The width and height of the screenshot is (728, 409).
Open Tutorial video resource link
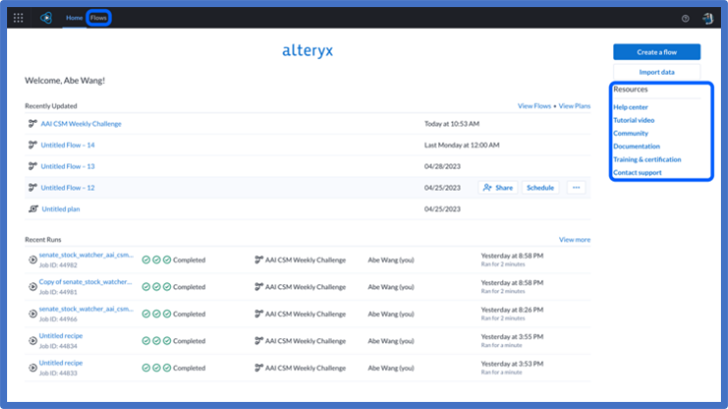tap(634, 120)
